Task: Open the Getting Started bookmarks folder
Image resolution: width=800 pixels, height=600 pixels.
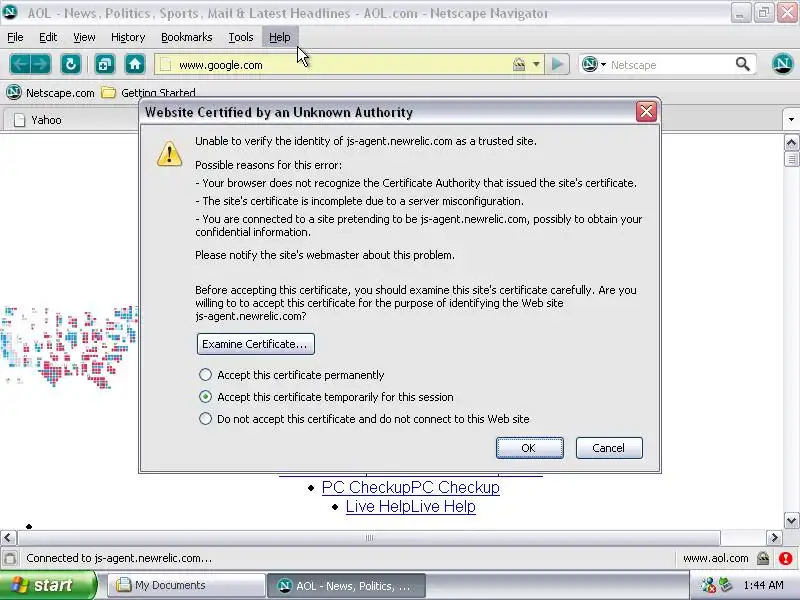Action: click(148, 93)
